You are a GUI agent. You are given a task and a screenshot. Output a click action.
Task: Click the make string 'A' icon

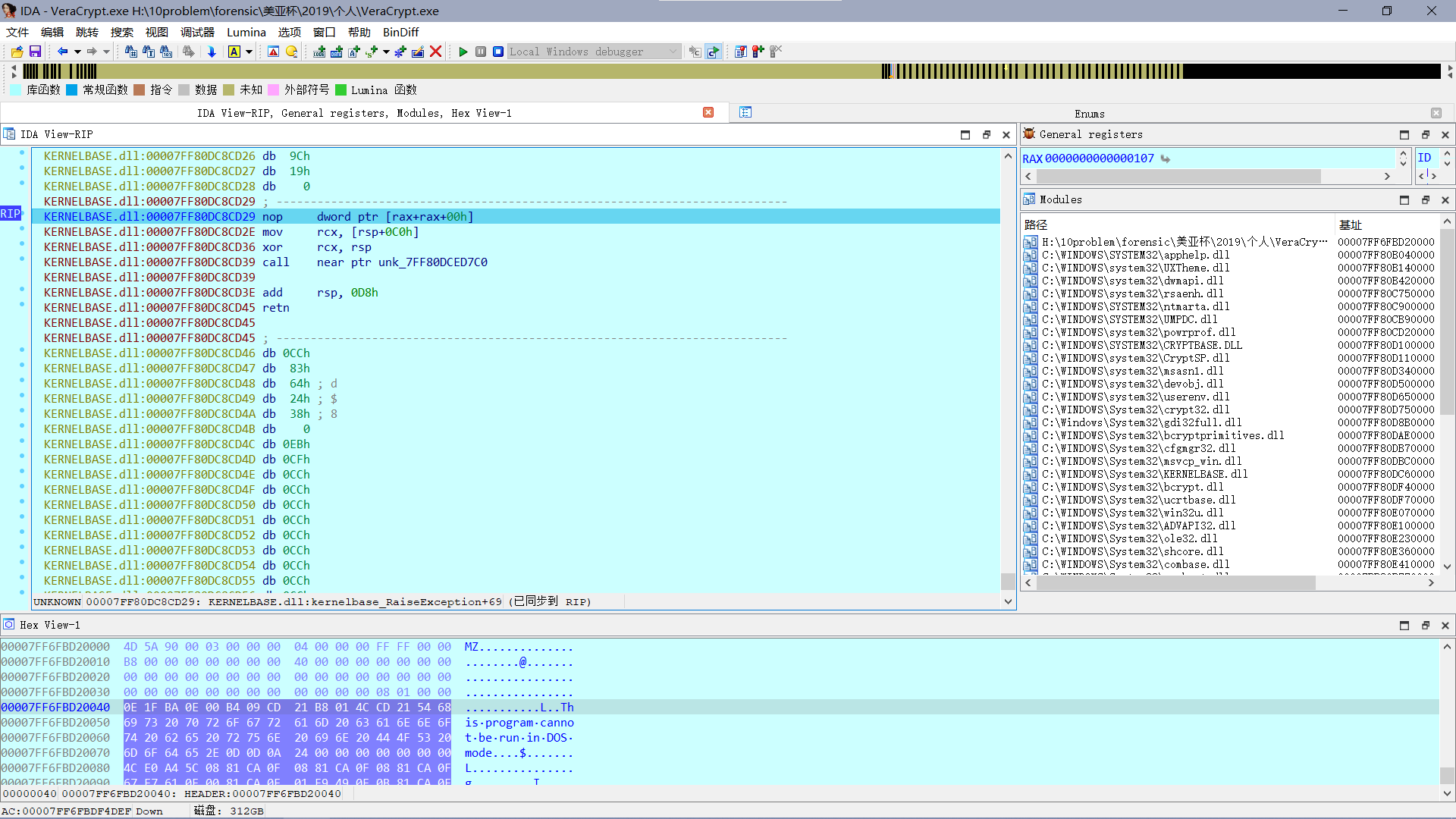[354, 52]
